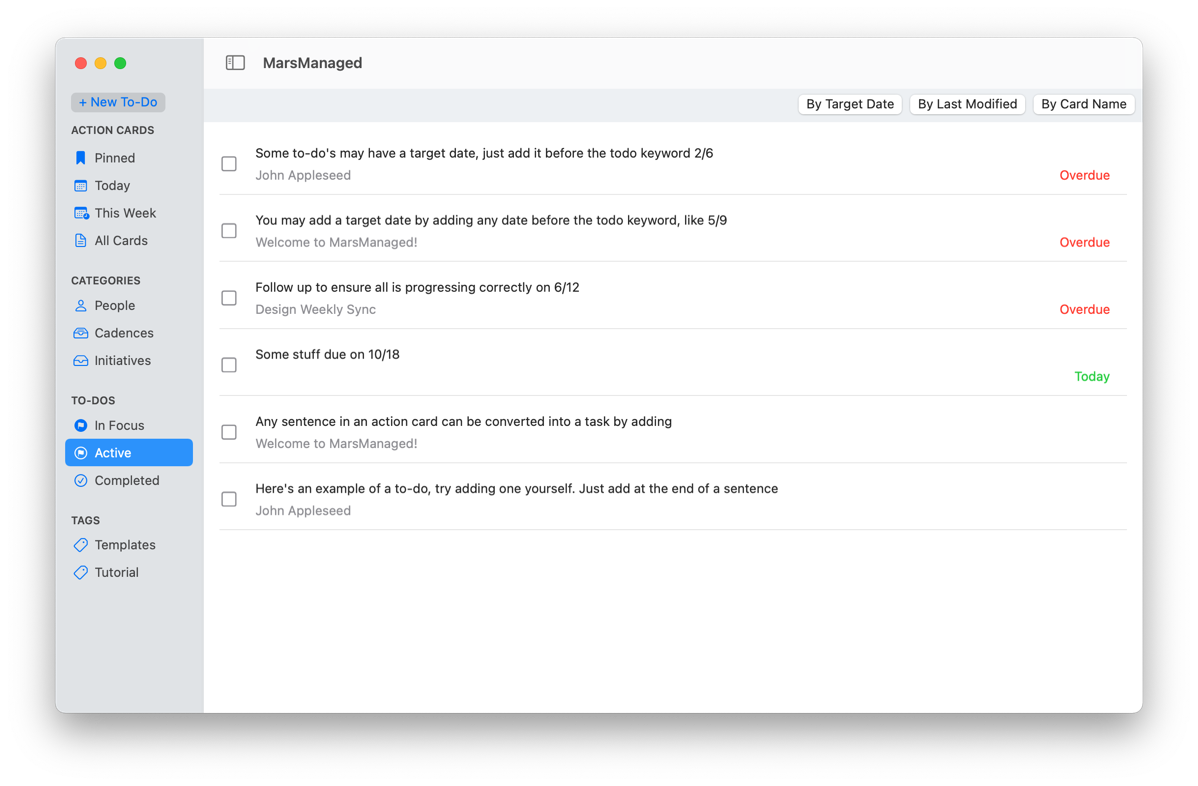Screen dimensions: 1198x786
Task: Mark 'Follow up to ensure' to-do complete
Action: [229, 298]
